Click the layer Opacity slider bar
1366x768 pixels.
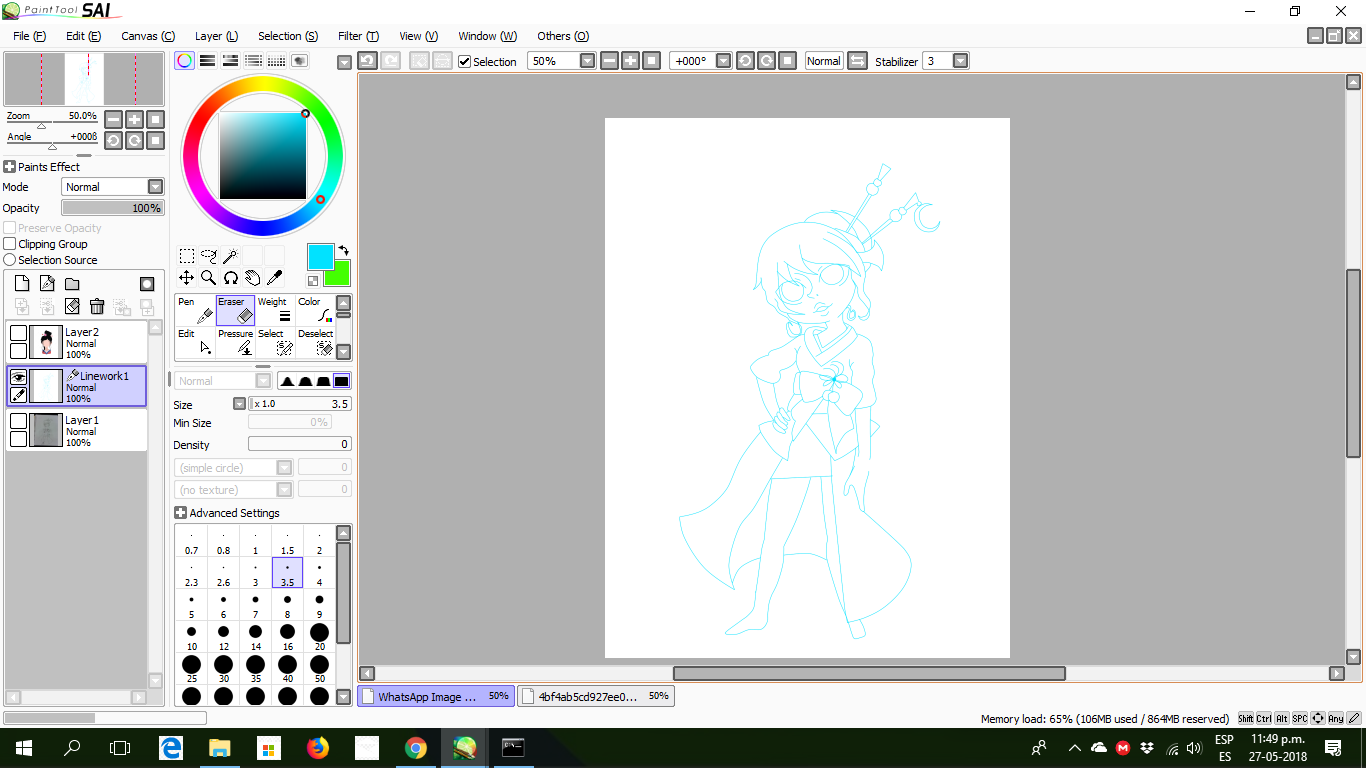tap(112, 208)
